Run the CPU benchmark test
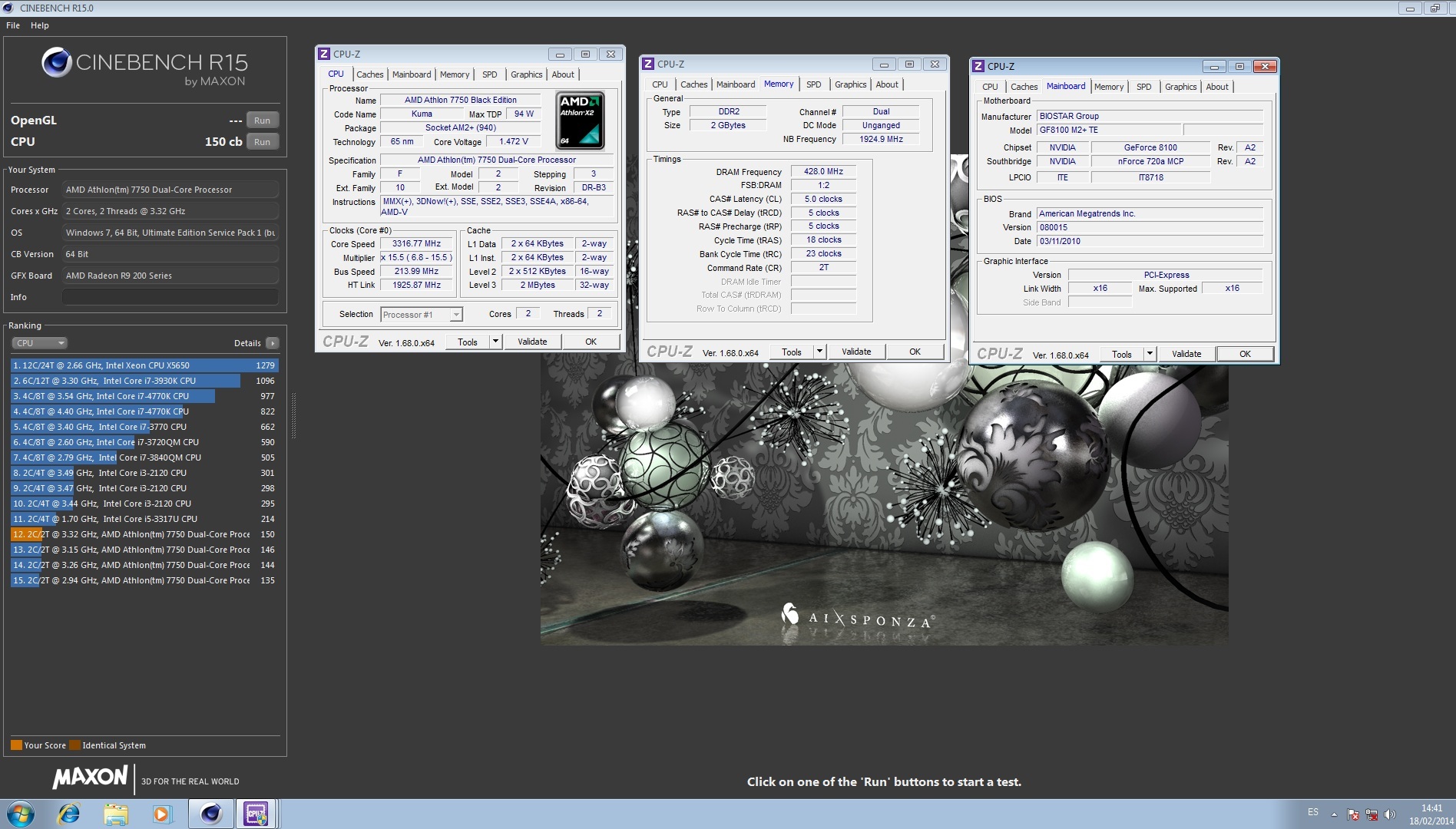The height and width of the screenshot is (829, 1456). tap(262, 142)
